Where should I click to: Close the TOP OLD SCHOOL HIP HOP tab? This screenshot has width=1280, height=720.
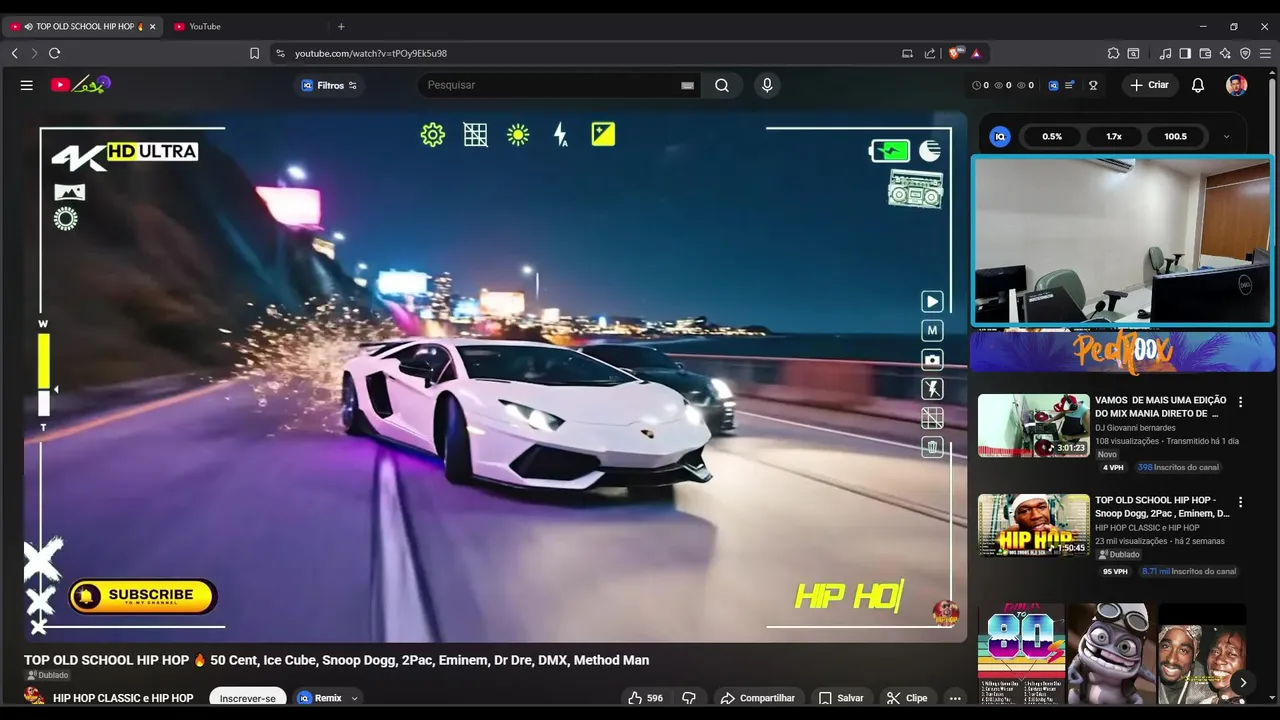[x=152, y=26]
